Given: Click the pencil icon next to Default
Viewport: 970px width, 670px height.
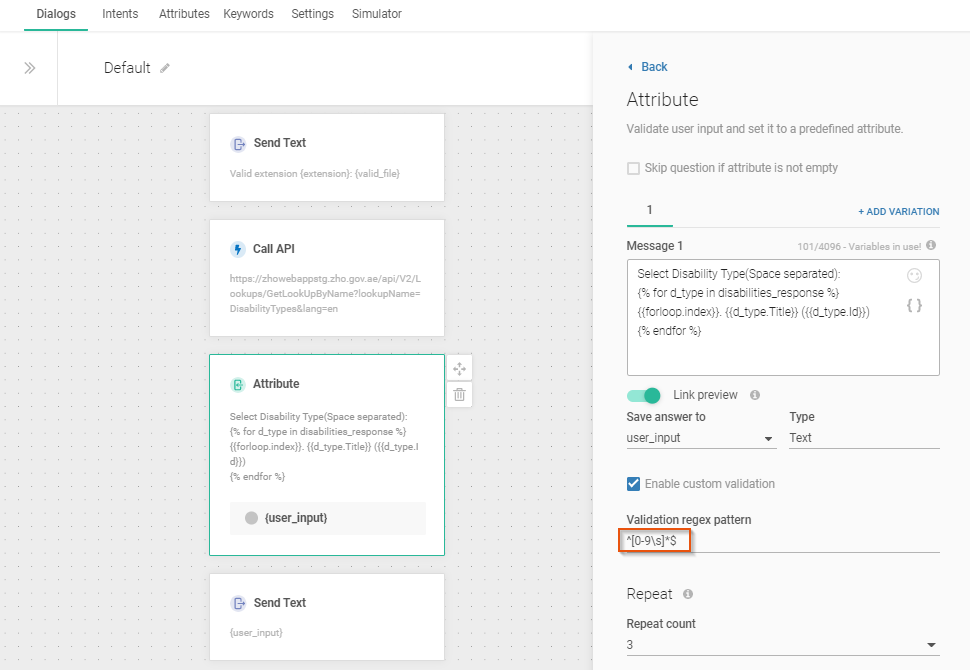Looking at the screenshot, I should point(165,68).
